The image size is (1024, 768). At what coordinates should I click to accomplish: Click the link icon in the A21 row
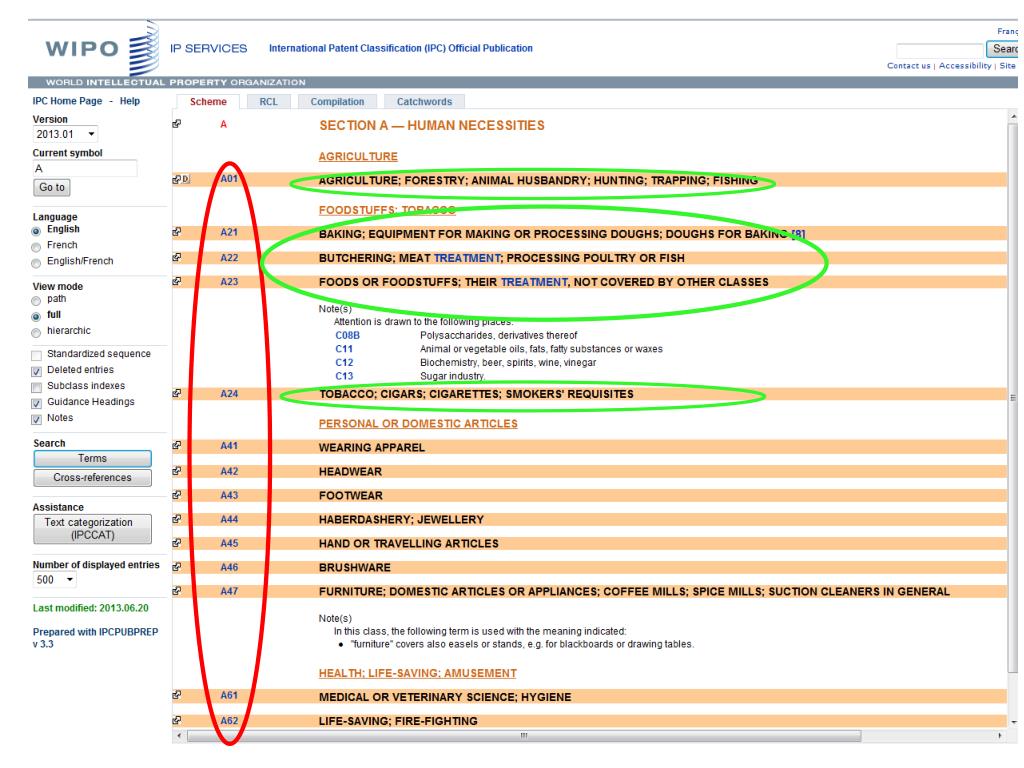[x=176, y=232]
